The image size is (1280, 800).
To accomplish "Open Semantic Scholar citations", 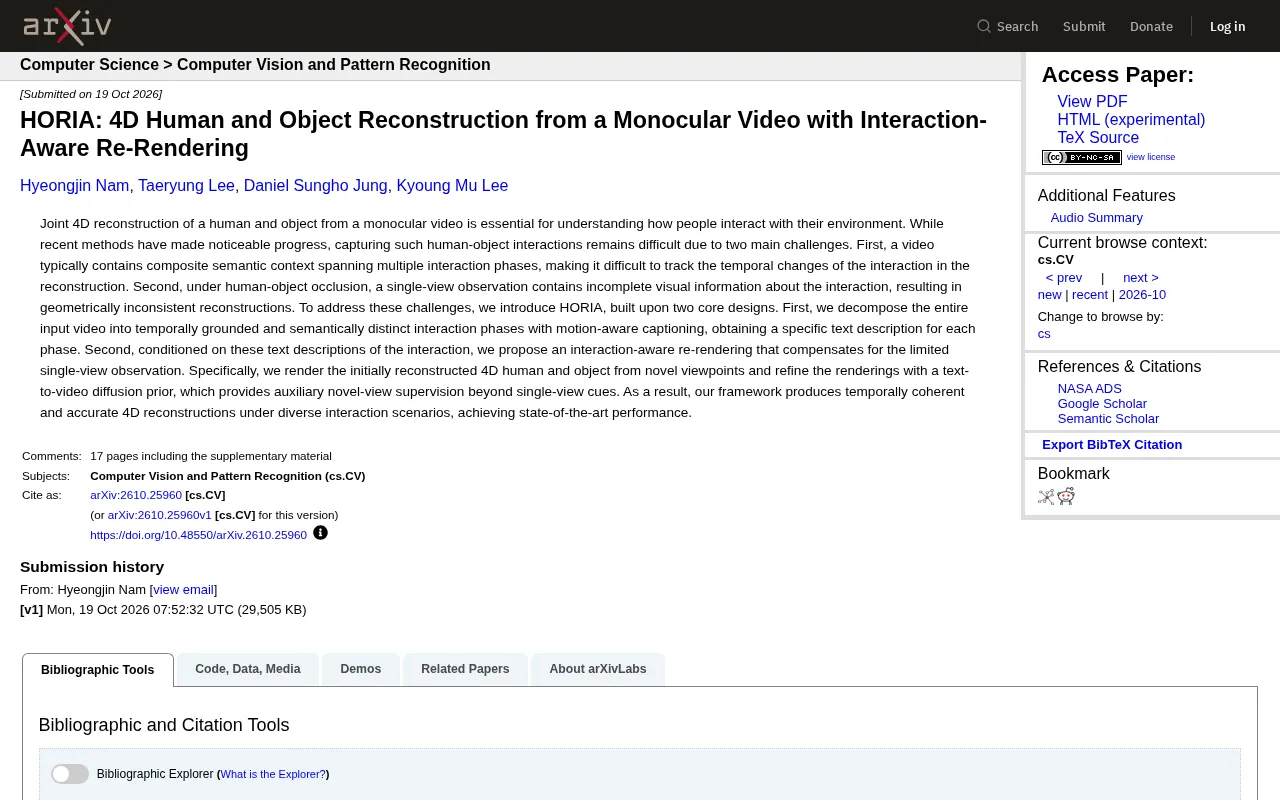I will pos(1108,419).
